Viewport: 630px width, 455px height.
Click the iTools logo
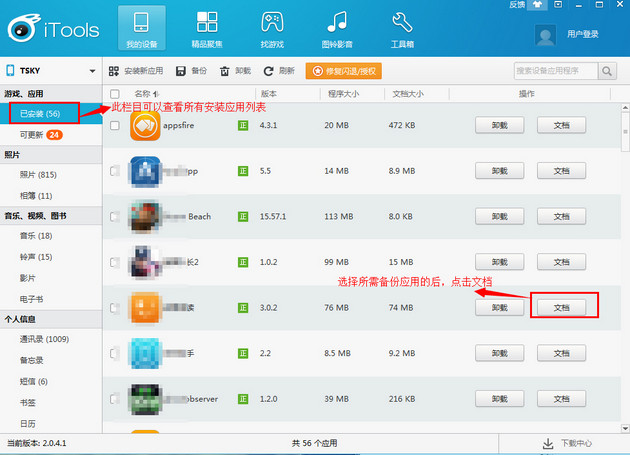tap(53, 29)
